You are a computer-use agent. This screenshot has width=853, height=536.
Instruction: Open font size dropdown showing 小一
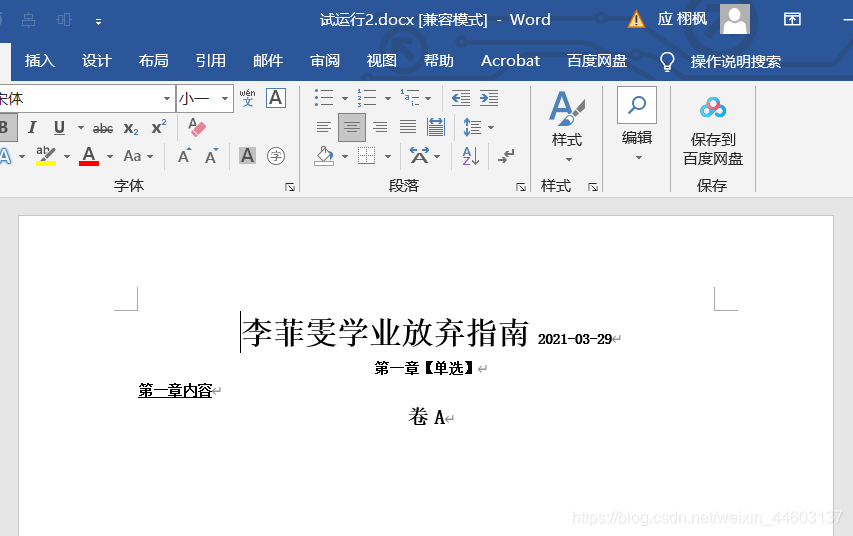(x=225, y=98)
